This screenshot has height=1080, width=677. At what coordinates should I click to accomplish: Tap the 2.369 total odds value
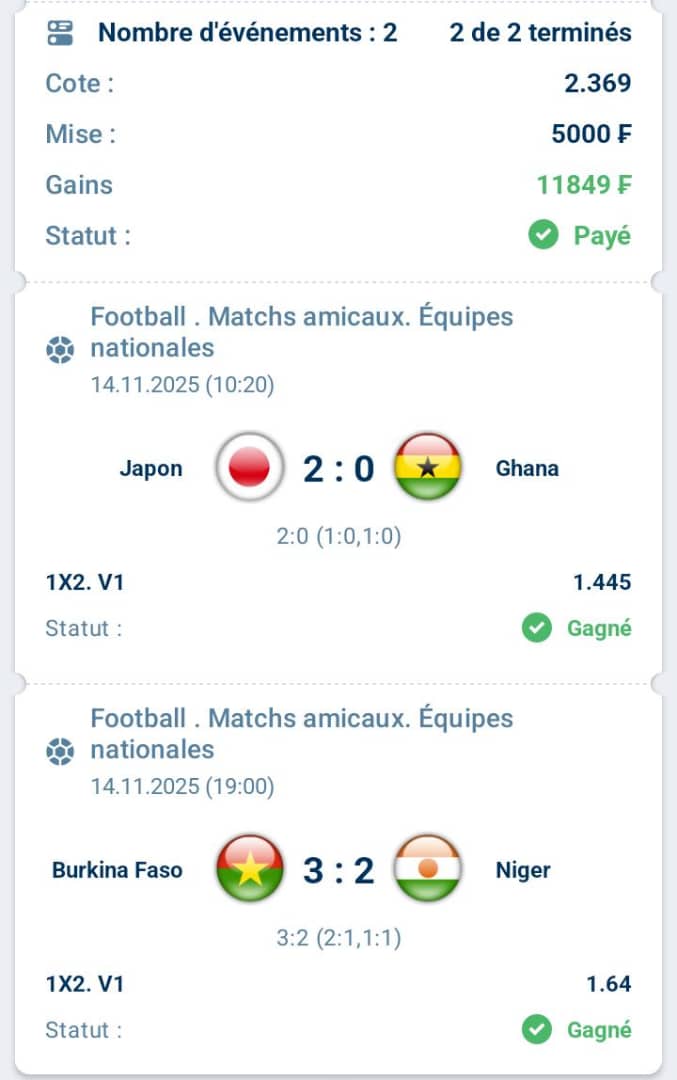[x=598, y=83]
